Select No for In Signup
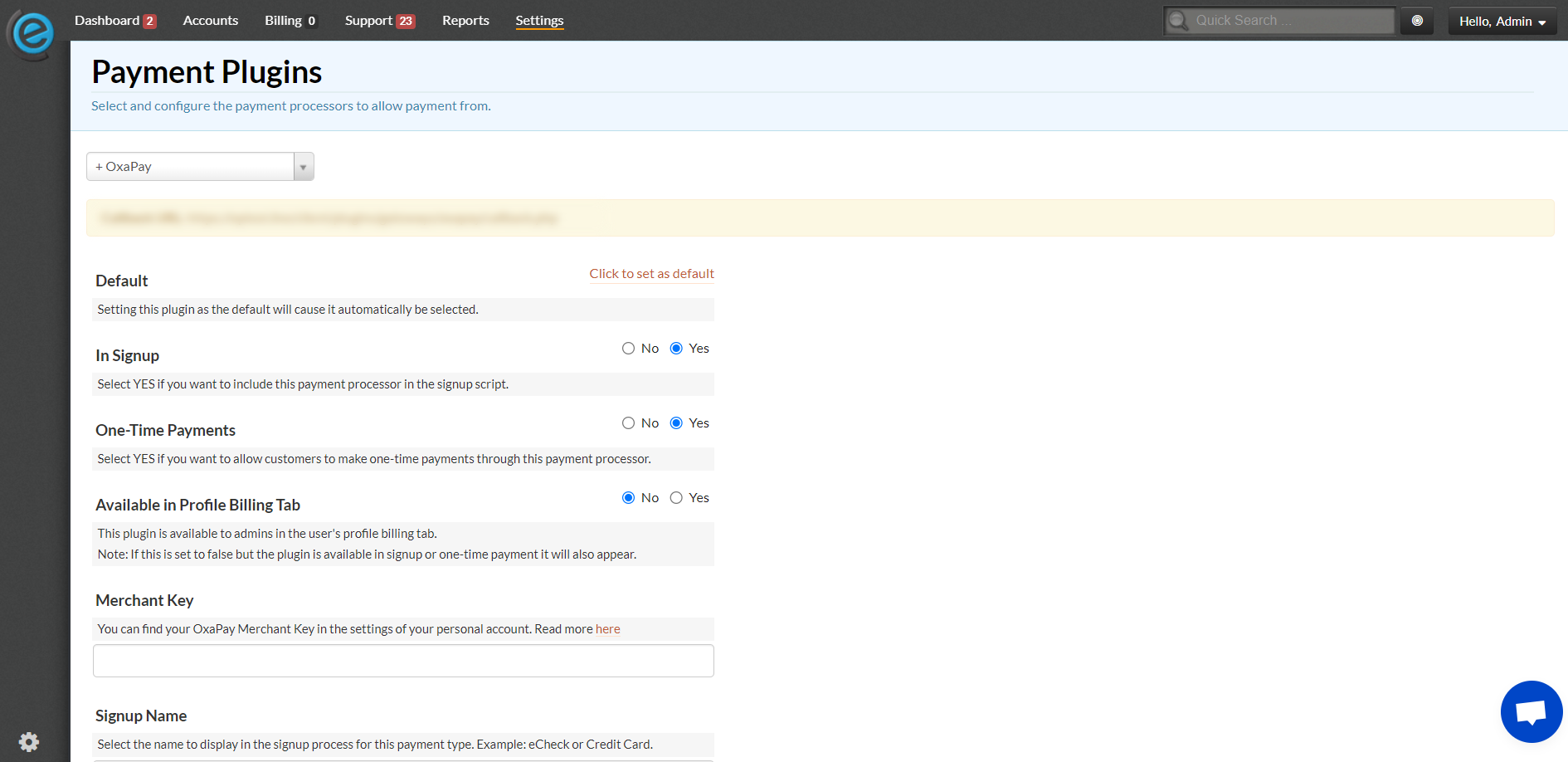This screenshot has width=1568, height=762. (x=628, y=349)
